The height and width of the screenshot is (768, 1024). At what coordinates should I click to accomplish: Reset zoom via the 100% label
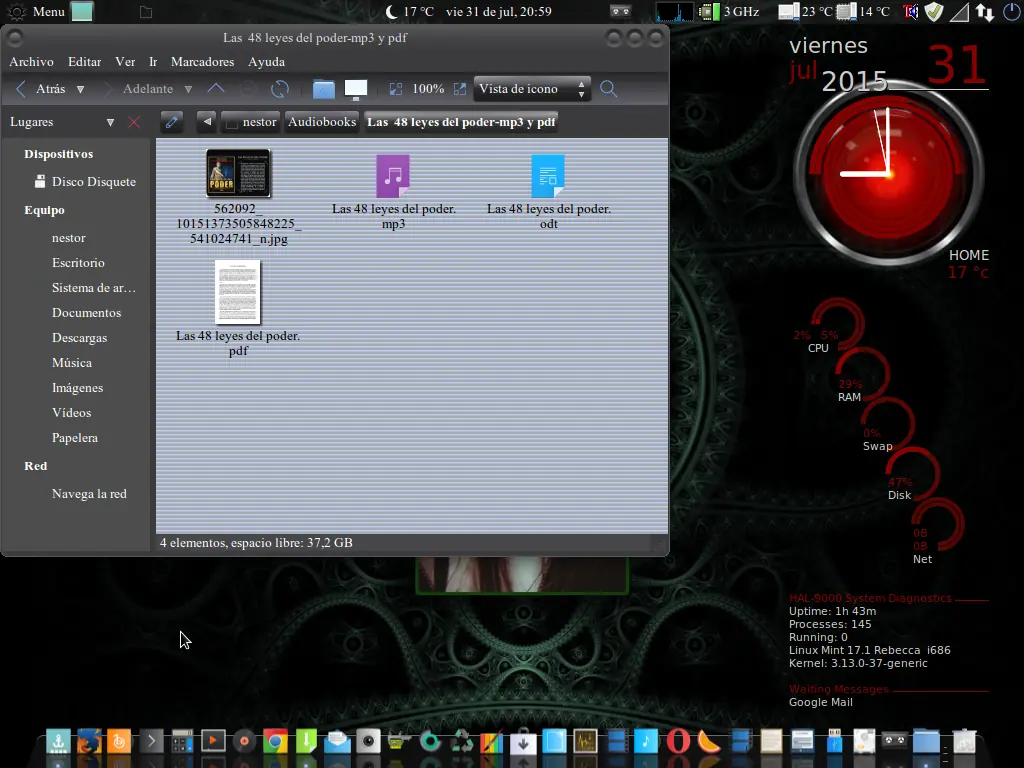[x=428, y=89]
